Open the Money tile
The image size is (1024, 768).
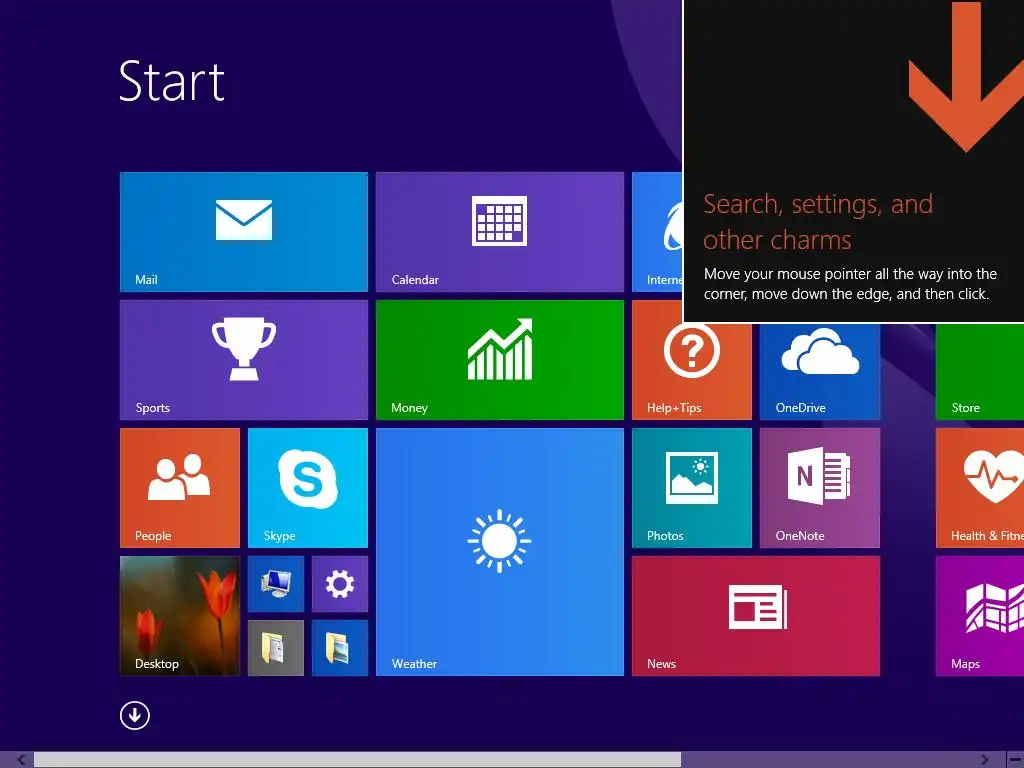tap(500, 360)
